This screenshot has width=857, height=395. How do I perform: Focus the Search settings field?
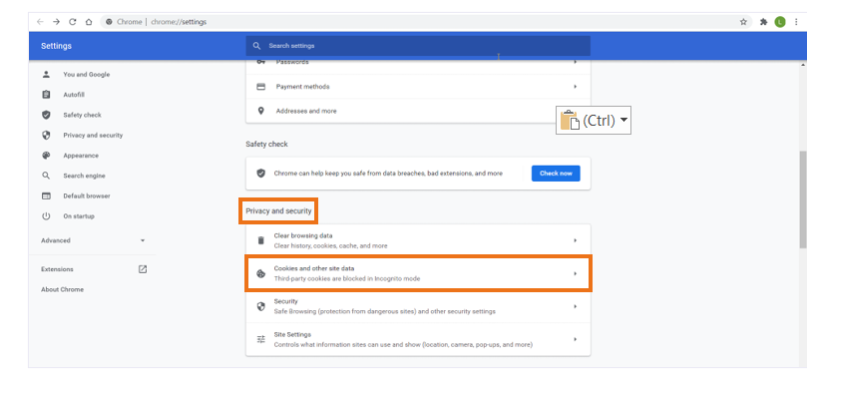418,46
